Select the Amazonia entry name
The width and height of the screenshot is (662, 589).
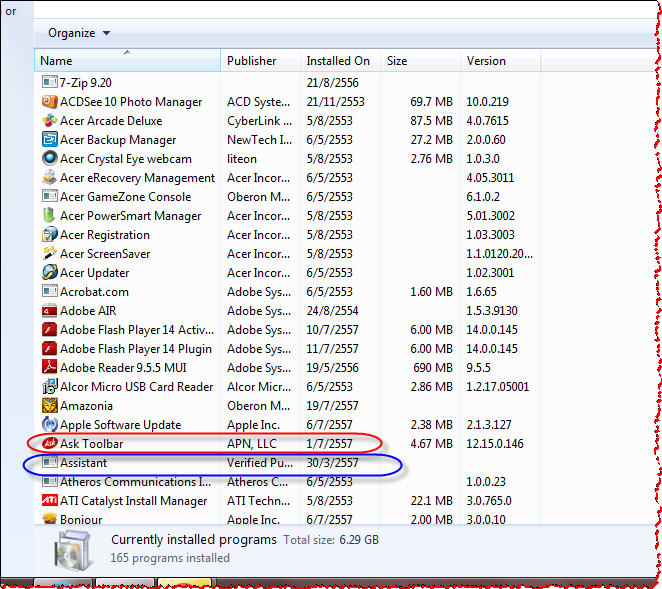87,406
